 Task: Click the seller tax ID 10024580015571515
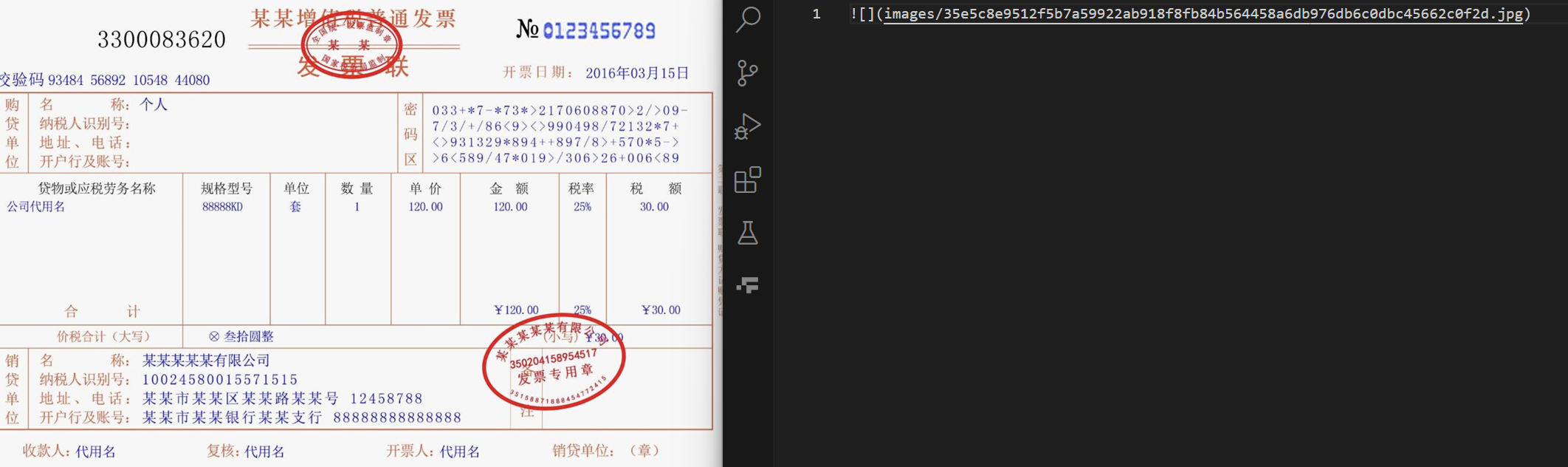pyautogui.click(x=220, y=380)
